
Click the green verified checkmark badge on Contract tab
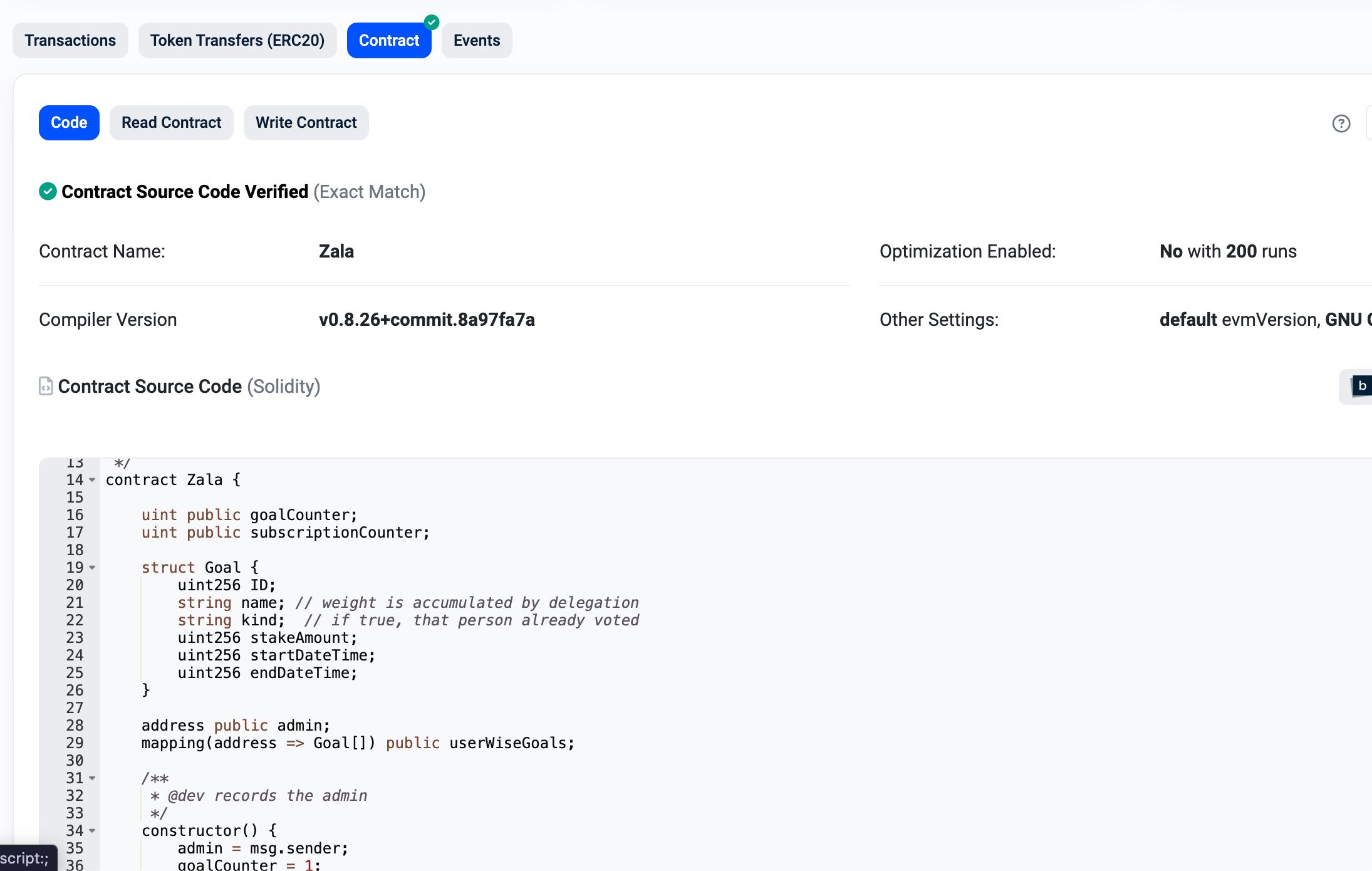[432, 22]
